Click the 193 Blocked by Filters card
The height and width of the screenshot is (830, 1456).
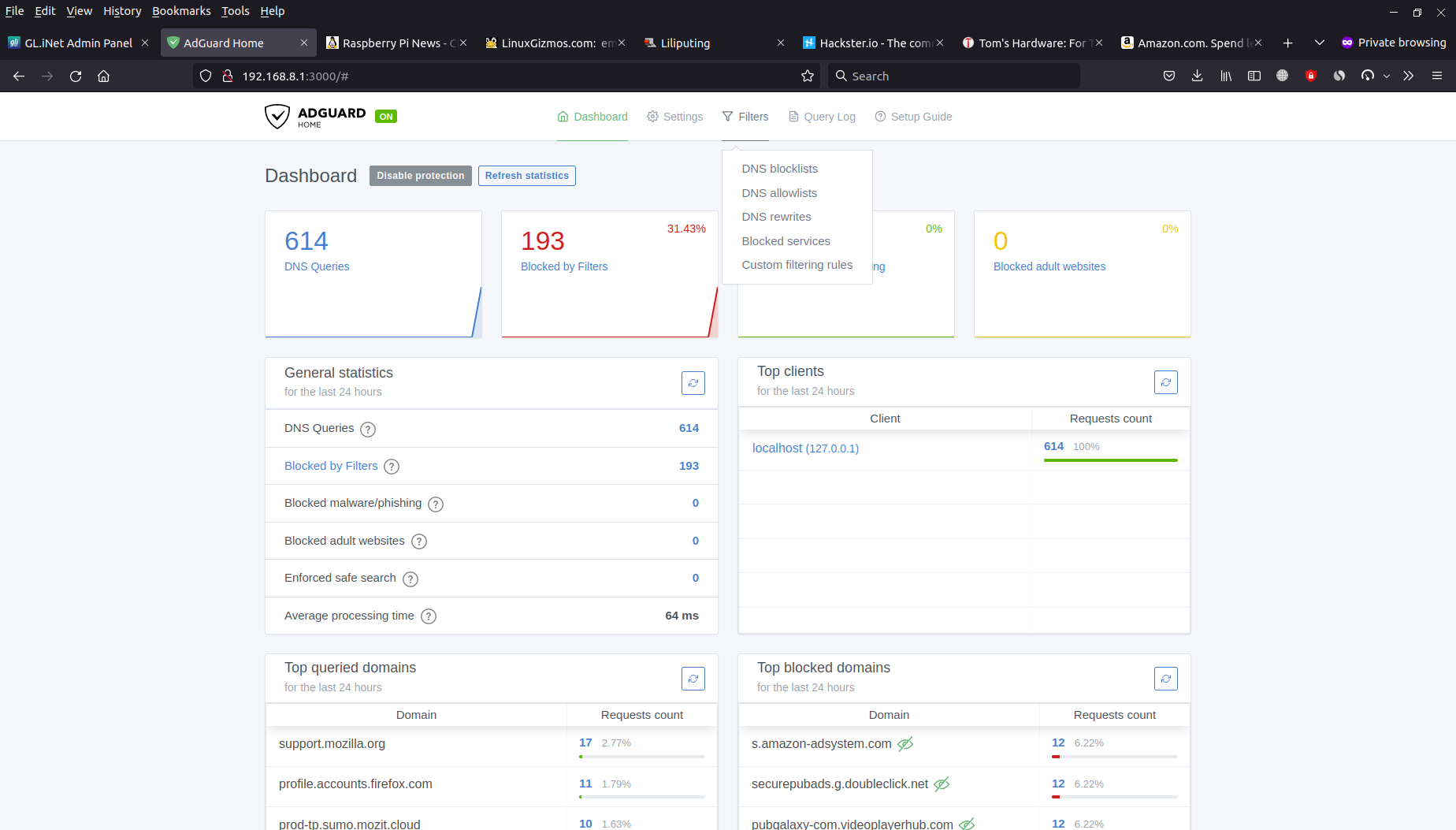pyautogui.click(x=610, y=274)
